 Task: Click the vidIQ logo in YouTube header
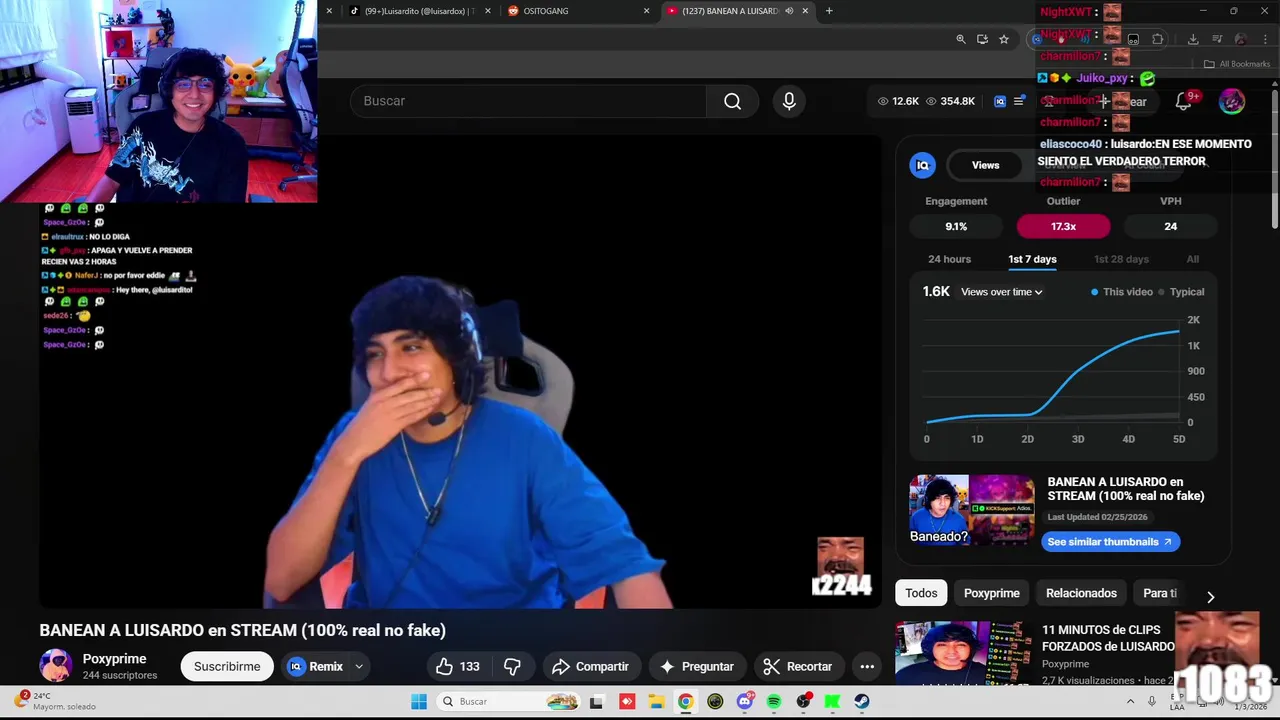point(1000,101)
